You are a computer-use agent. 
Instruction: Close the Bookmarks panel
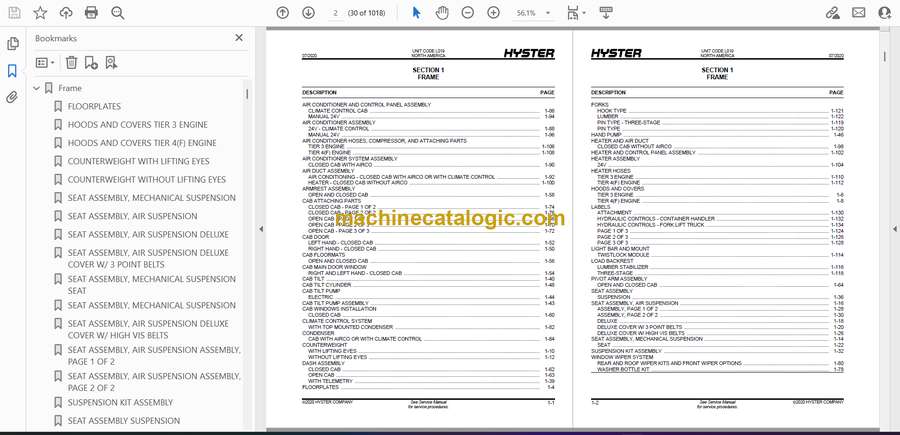[239, 38]
